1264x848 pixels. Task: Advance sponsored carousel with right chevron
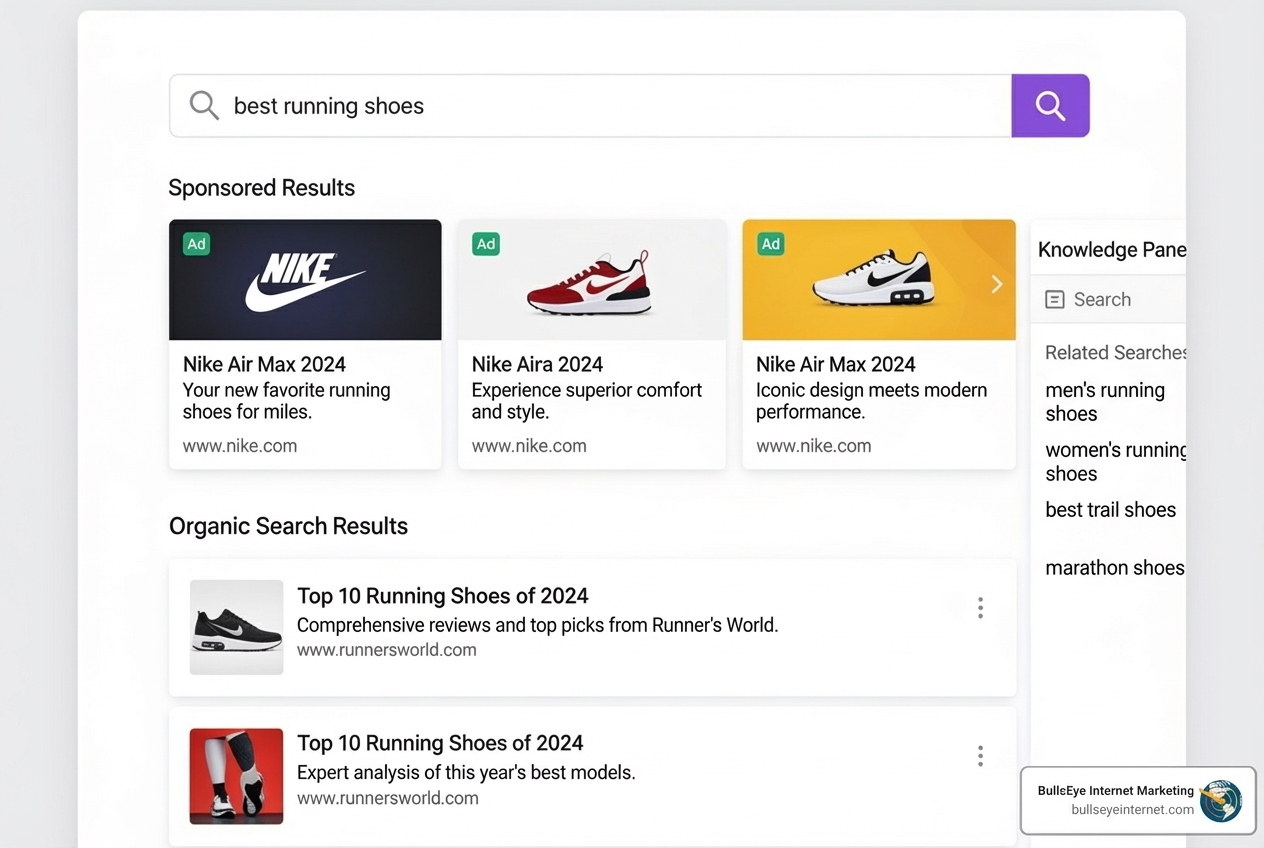click(x=996, y=285)
